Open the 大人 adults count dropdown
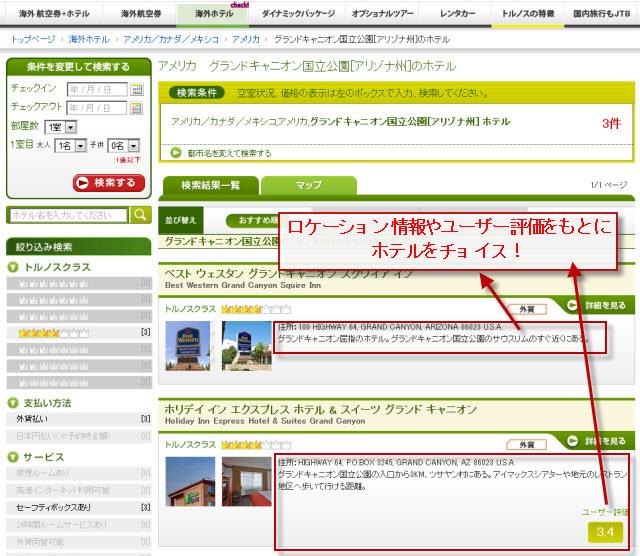The width and height of the screenshot is (640, 556). coord(70,146)
